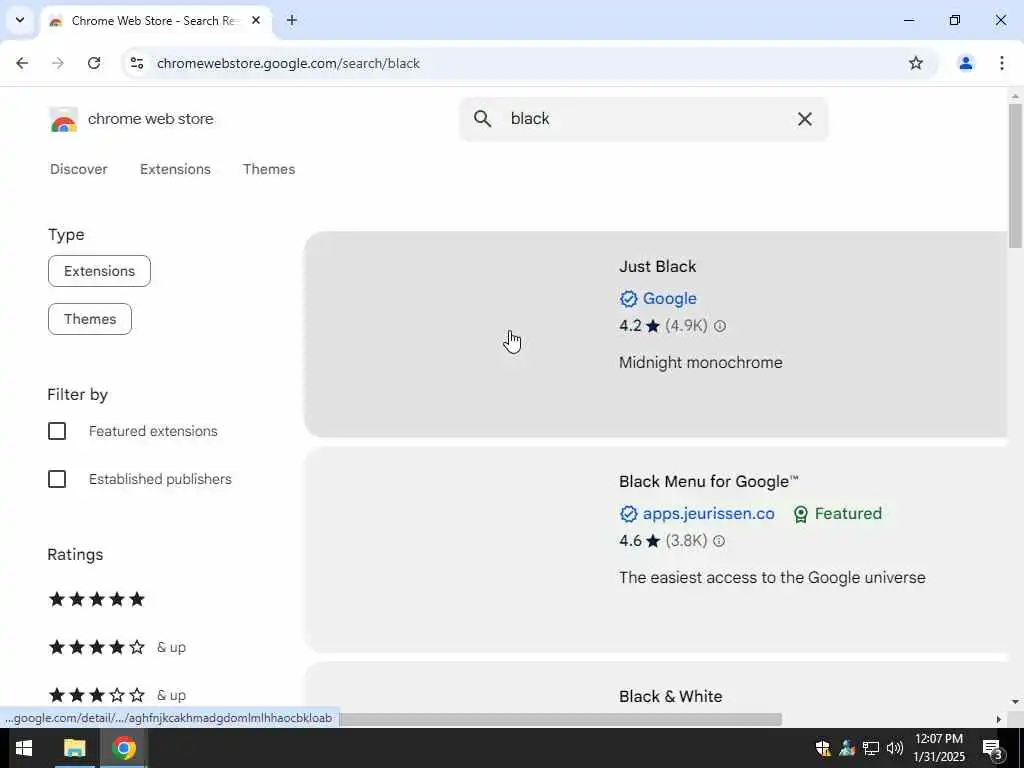Screen dimensions: 1024x768
Task: Click The easiest access to the Google universe
Action: (772, 578)
